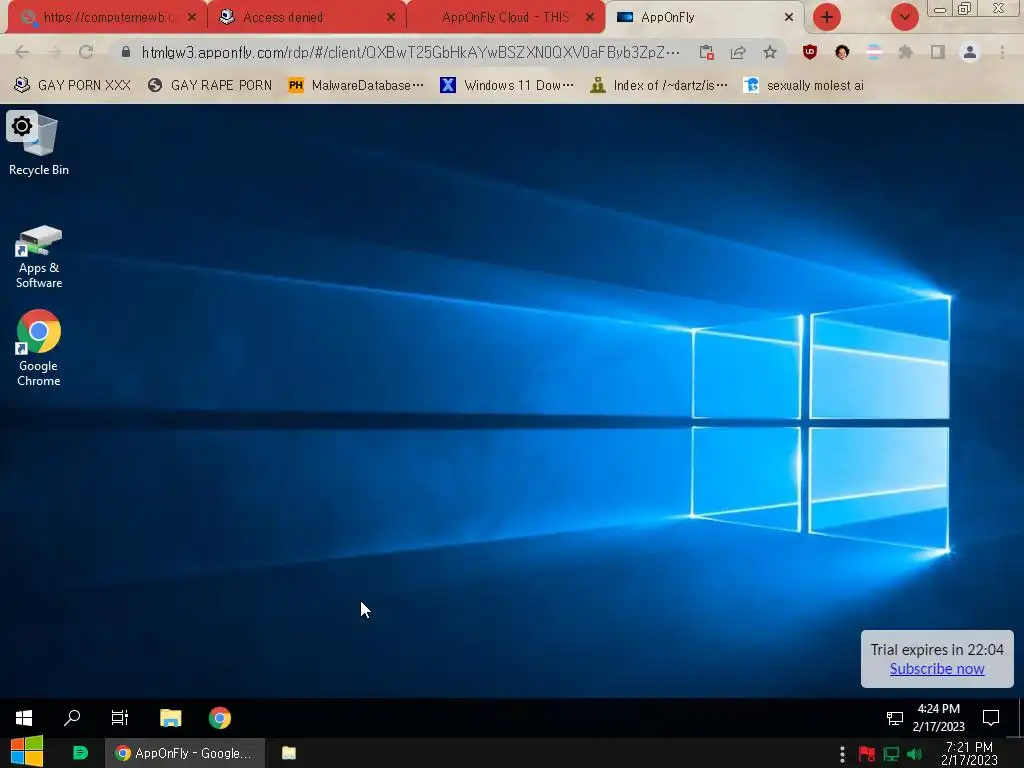Click the browser forward arrow

pyautogui.click(x=54, y=52)
